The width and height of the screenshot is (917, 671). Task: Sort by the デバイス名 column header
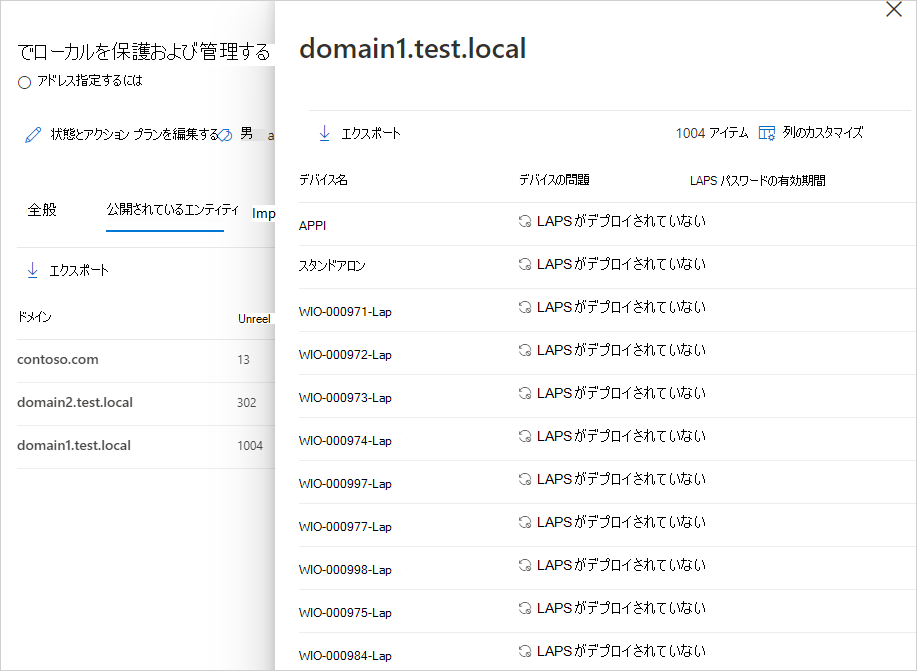click(x=323, y=180)
